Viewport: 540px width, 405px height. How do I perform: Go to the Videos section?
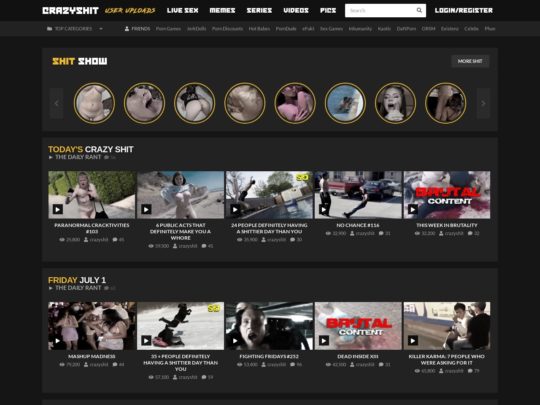[296, 10]
